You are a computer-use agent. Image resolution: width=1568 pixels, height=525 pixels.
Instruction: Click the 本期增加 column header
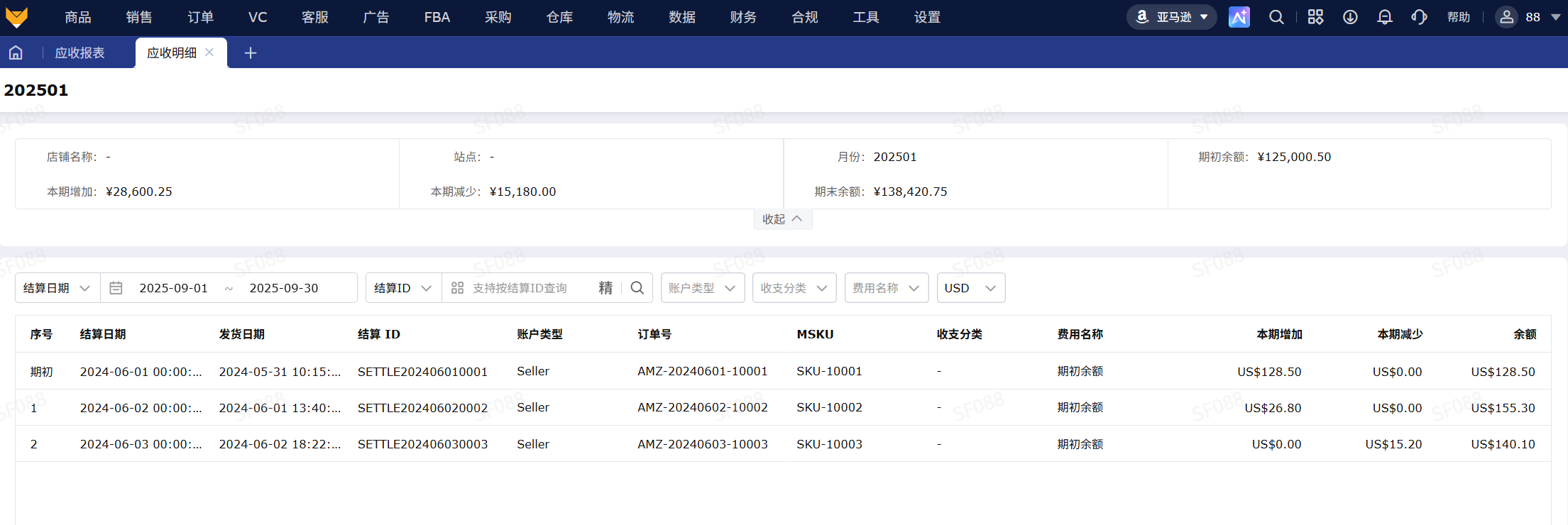(1279, 334)
